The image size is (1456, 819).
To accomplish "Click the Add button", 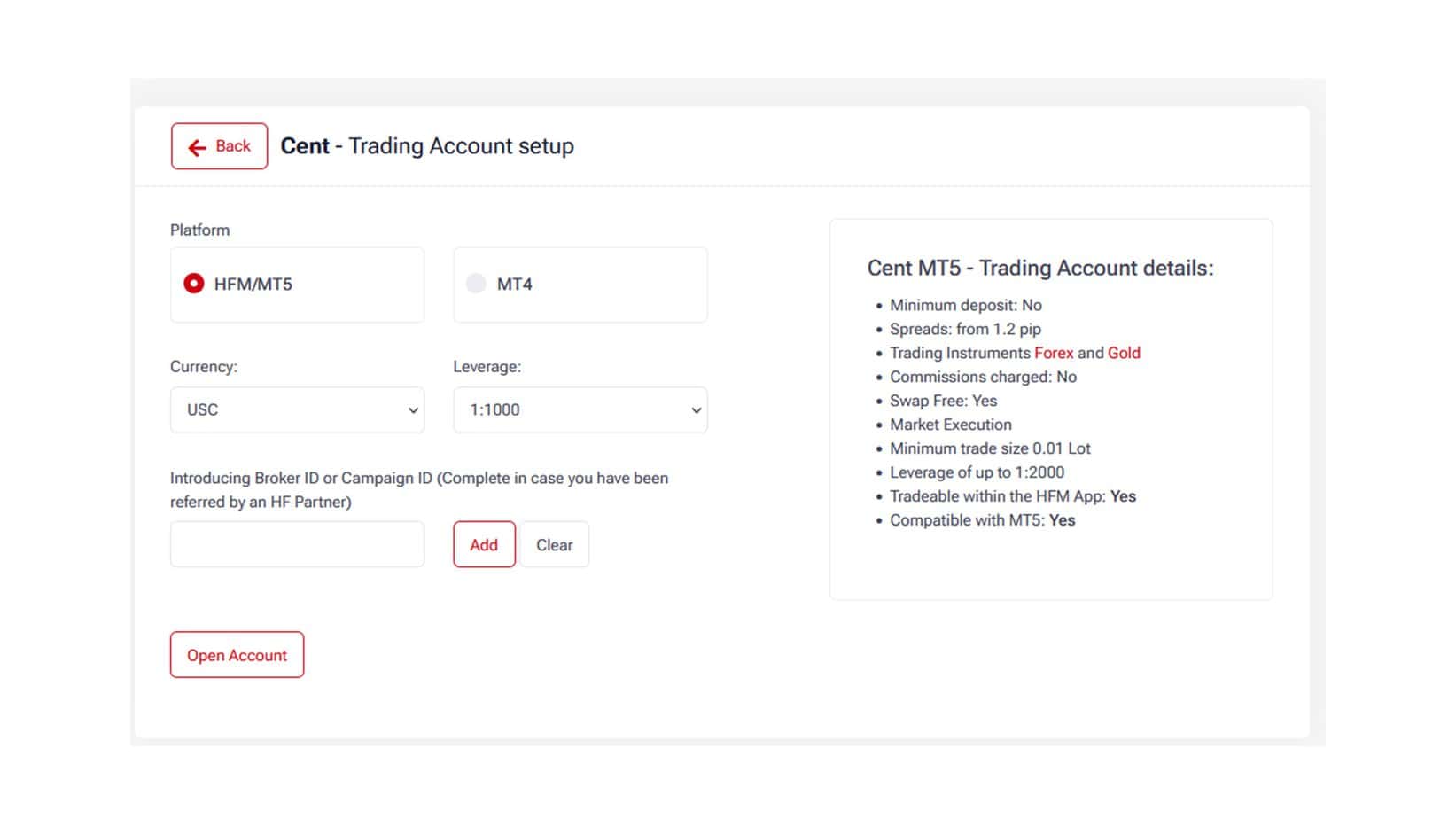I will pos(484,544).
